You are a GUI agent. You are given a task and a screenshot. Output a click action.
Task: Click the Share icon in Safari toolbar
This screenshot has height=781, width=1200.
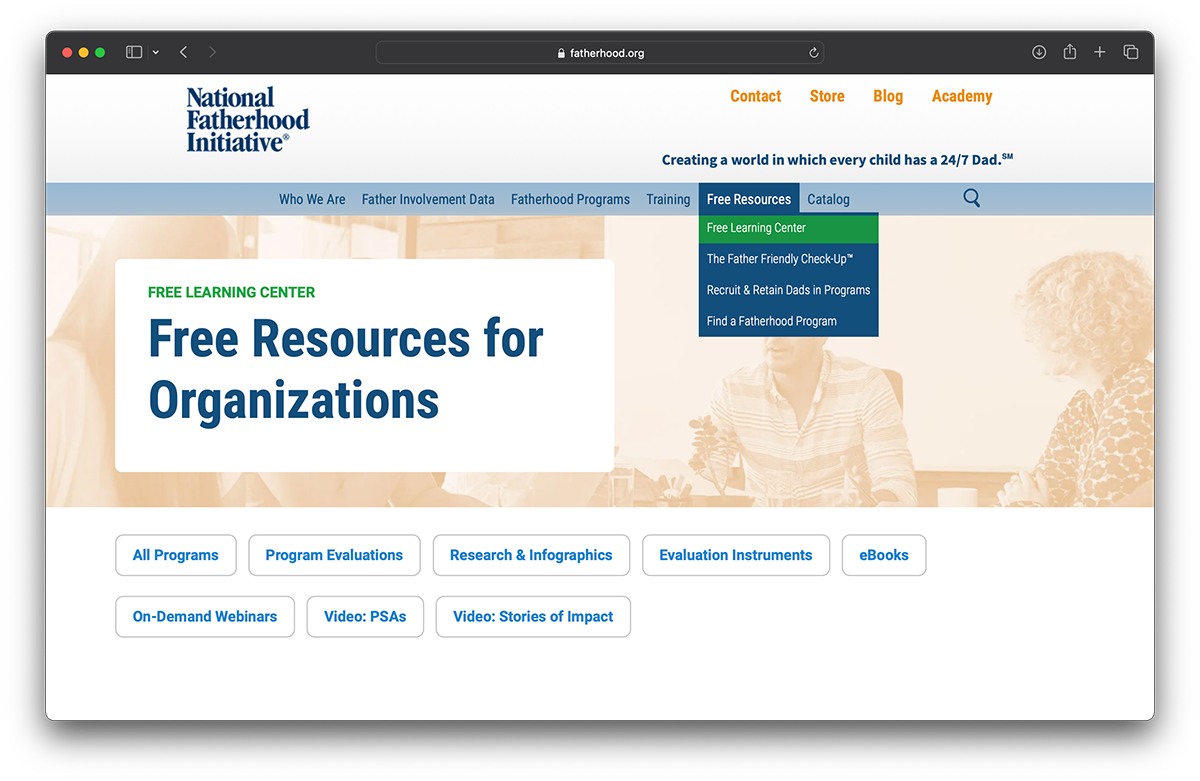pos(1069,52)
